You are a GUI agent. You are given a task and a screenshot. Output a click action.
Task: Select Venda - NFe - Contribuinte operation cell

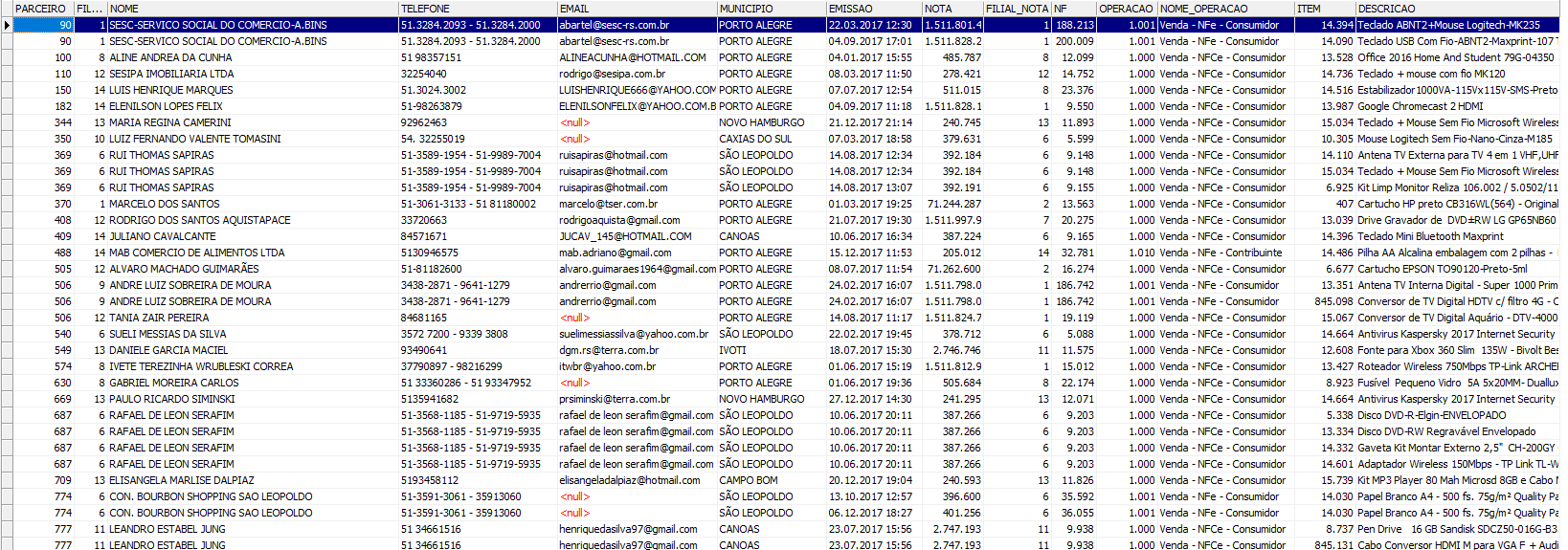[1226, 253]
